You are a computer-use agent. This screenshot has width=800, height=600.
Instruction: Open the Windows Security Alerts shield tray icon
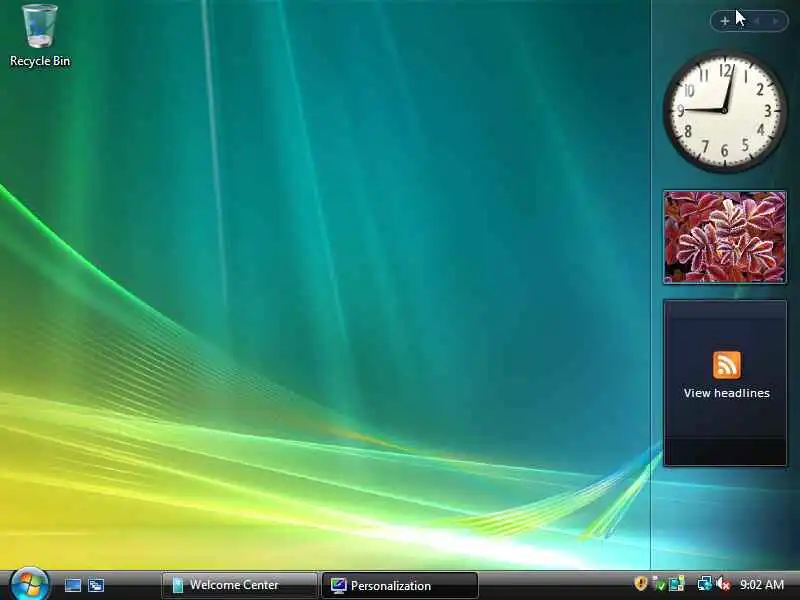coord(641,583)
